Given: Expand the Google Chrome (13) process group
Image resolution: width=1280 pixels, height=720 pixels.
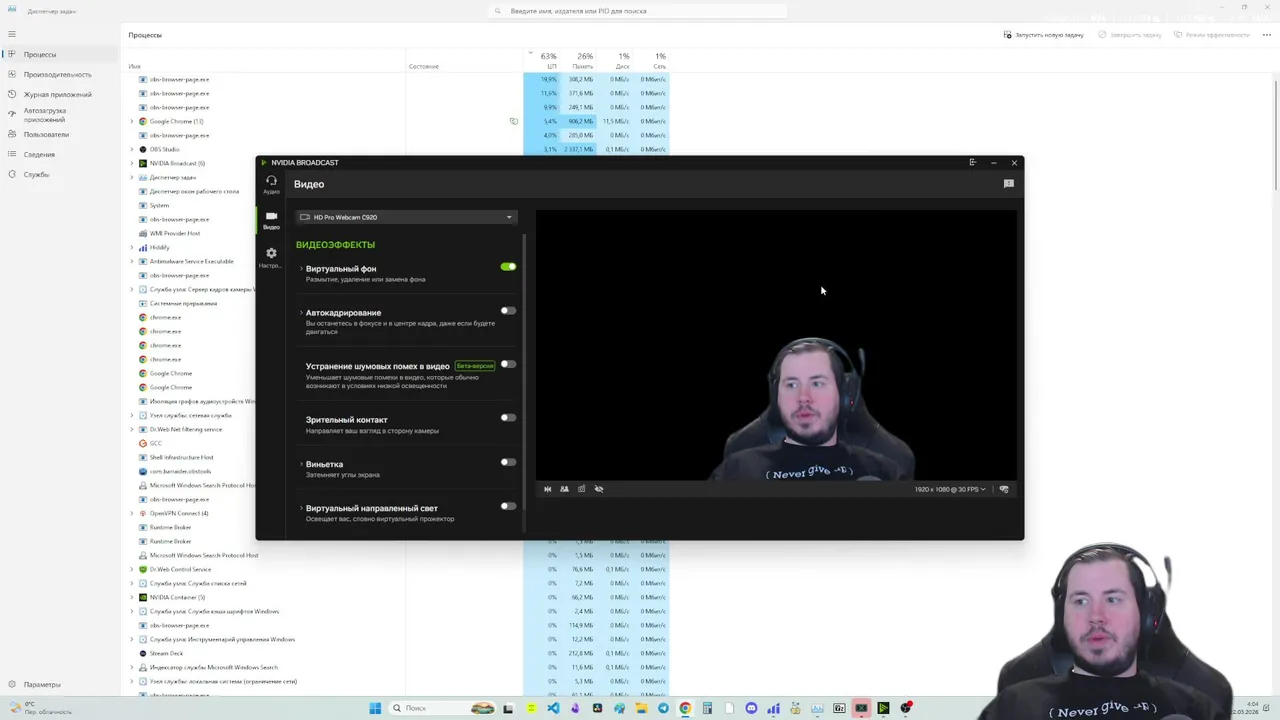Looking at the screenshot, I should (131, 121).
